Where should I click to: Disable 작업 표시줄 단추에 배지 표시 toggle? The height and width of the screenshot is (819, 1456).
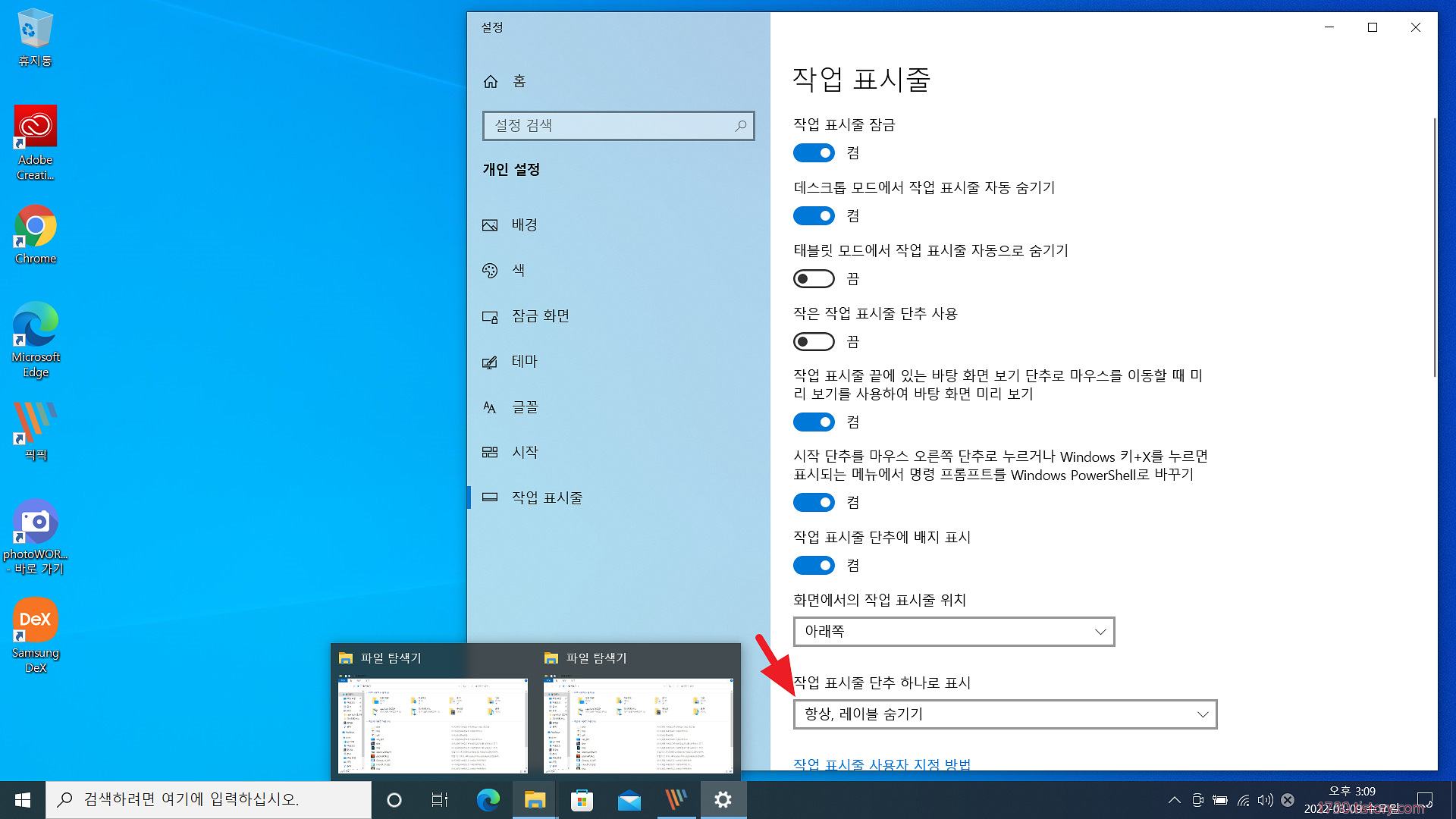(x=814, y=566)
